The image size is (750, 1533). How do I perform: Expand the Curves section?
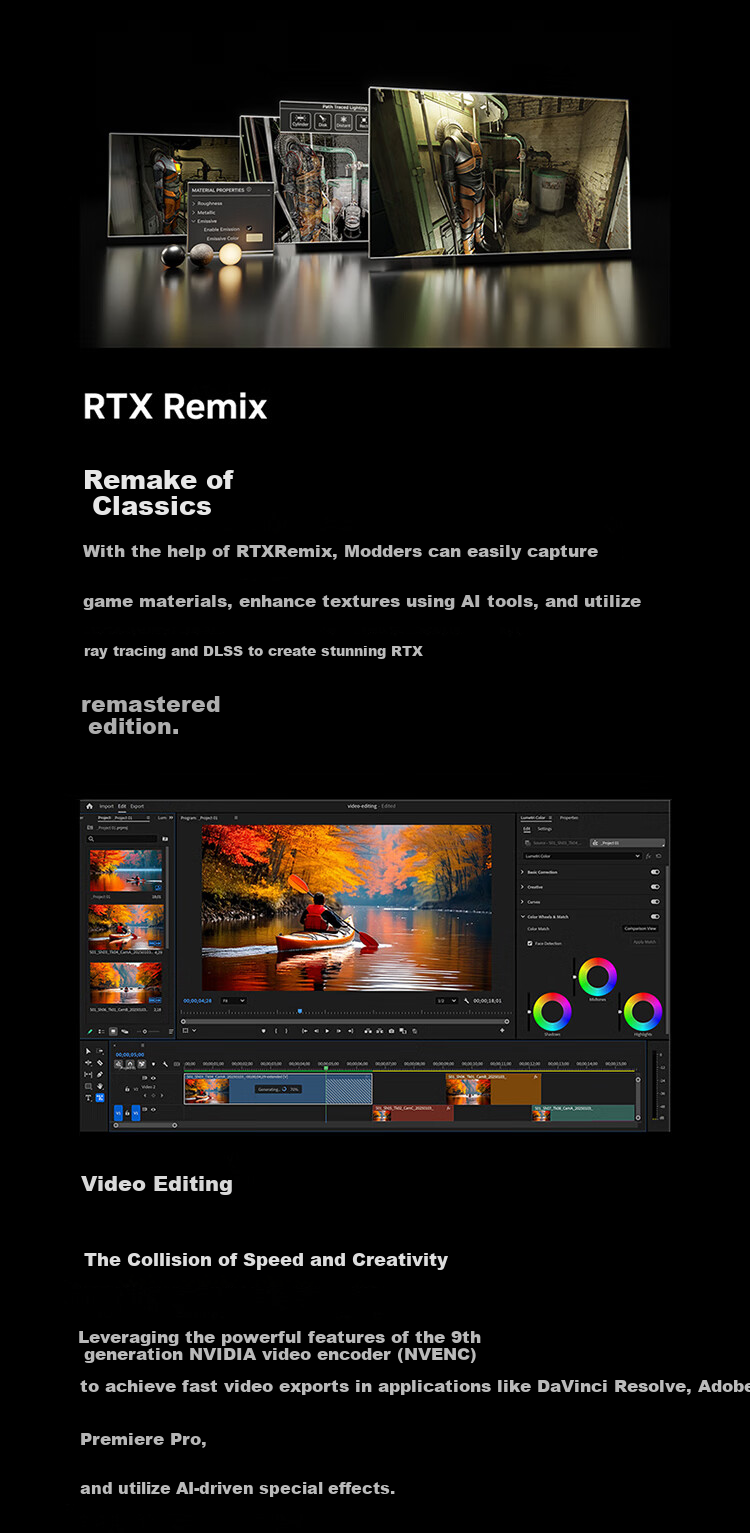pos(522,902)
